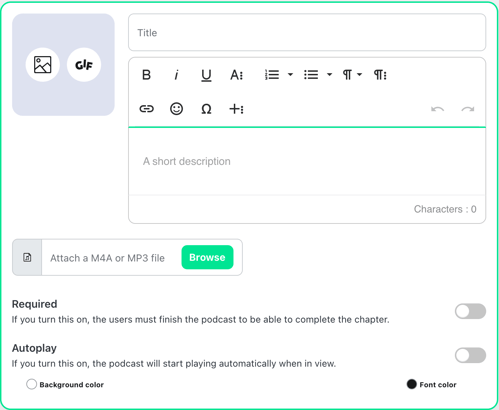This screenshot has width=499, height=410.
Task: Click the redo arrow
Action: tap(468, 109)
